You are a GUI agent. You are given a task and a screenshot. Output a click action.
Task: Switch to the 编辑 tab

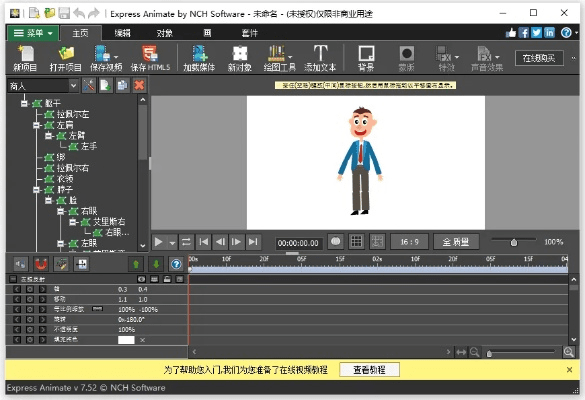(x=122, y=33)
